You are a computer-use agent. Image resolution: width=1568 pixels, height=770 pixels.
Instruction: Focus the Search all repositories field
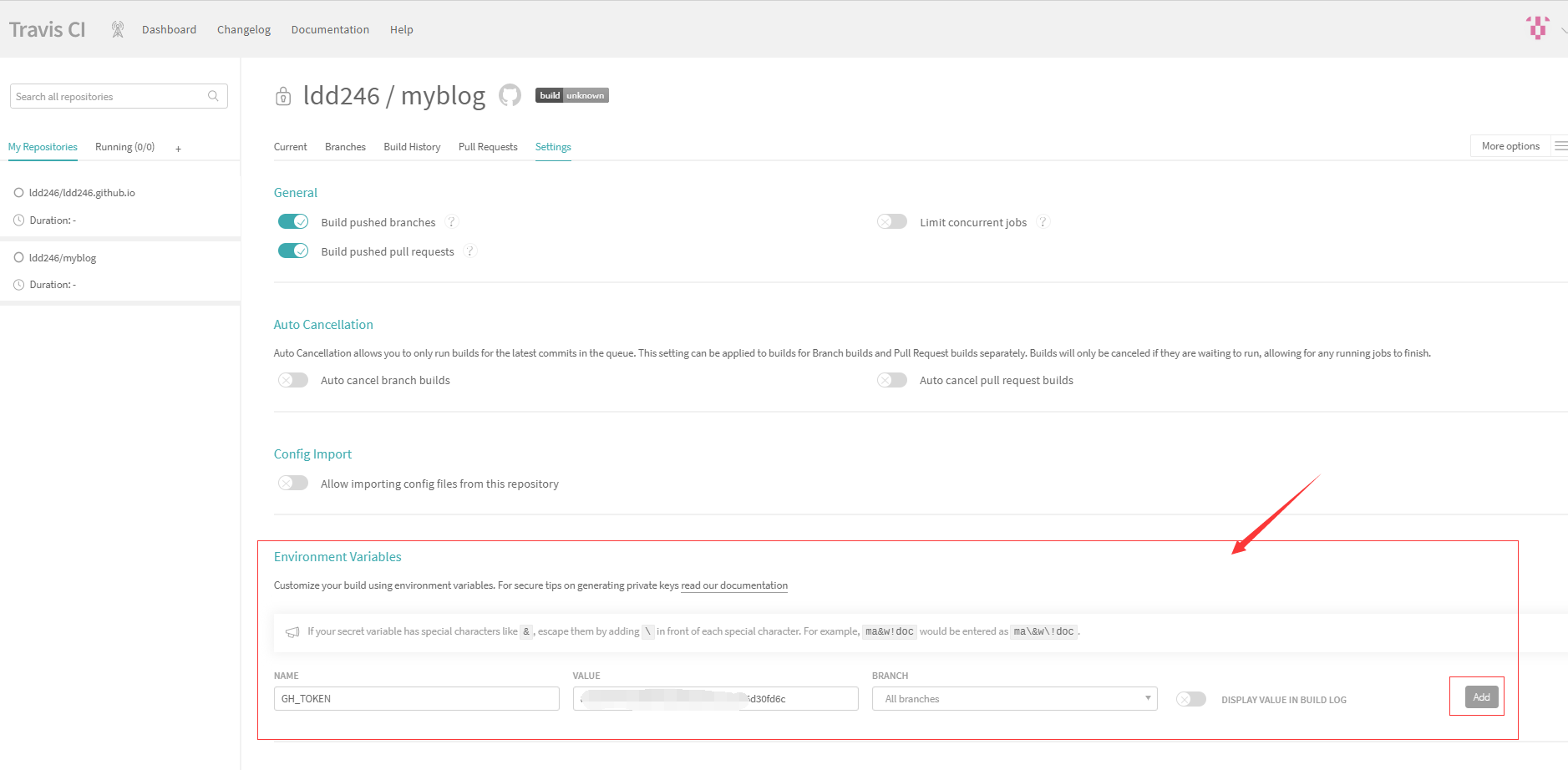coord(119,96)
